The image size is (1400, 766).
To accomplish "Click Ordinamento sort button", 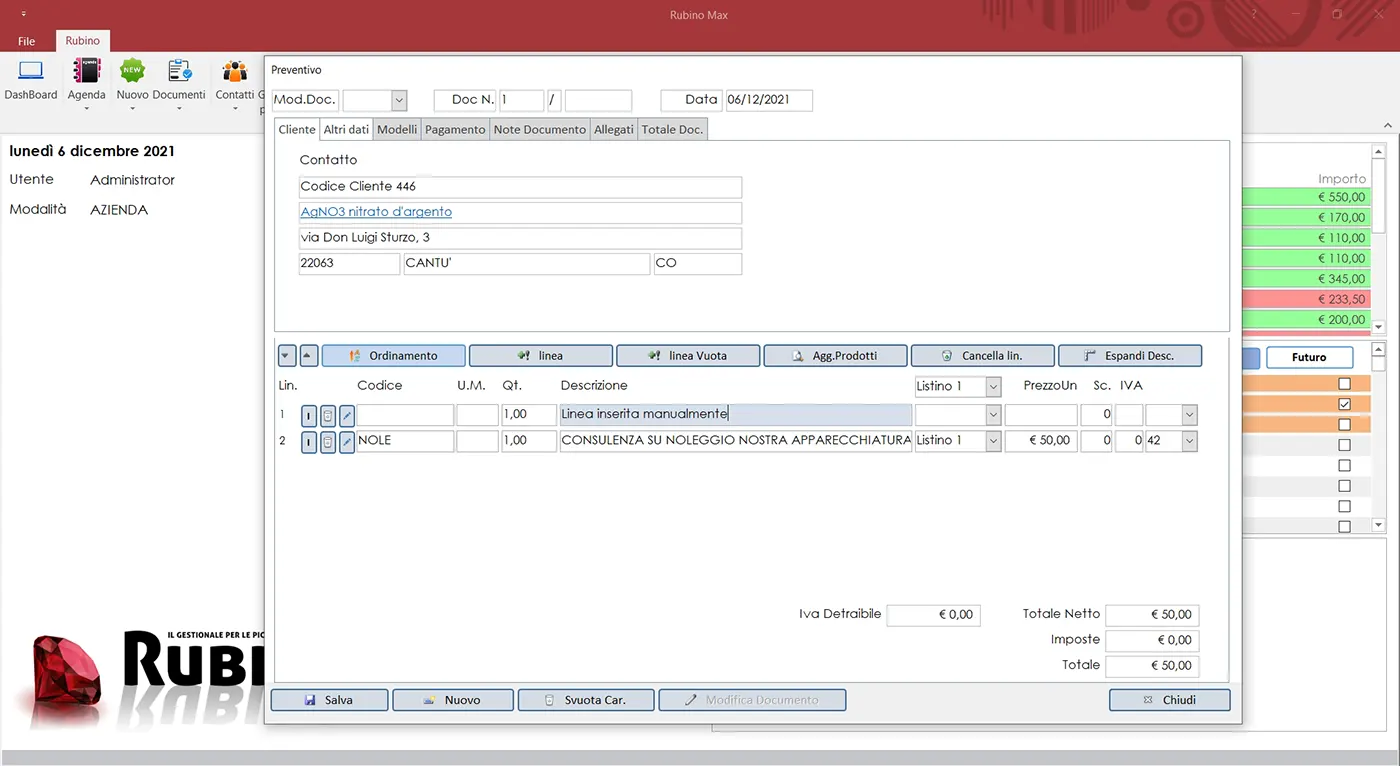I will click(x=394, y=355).
